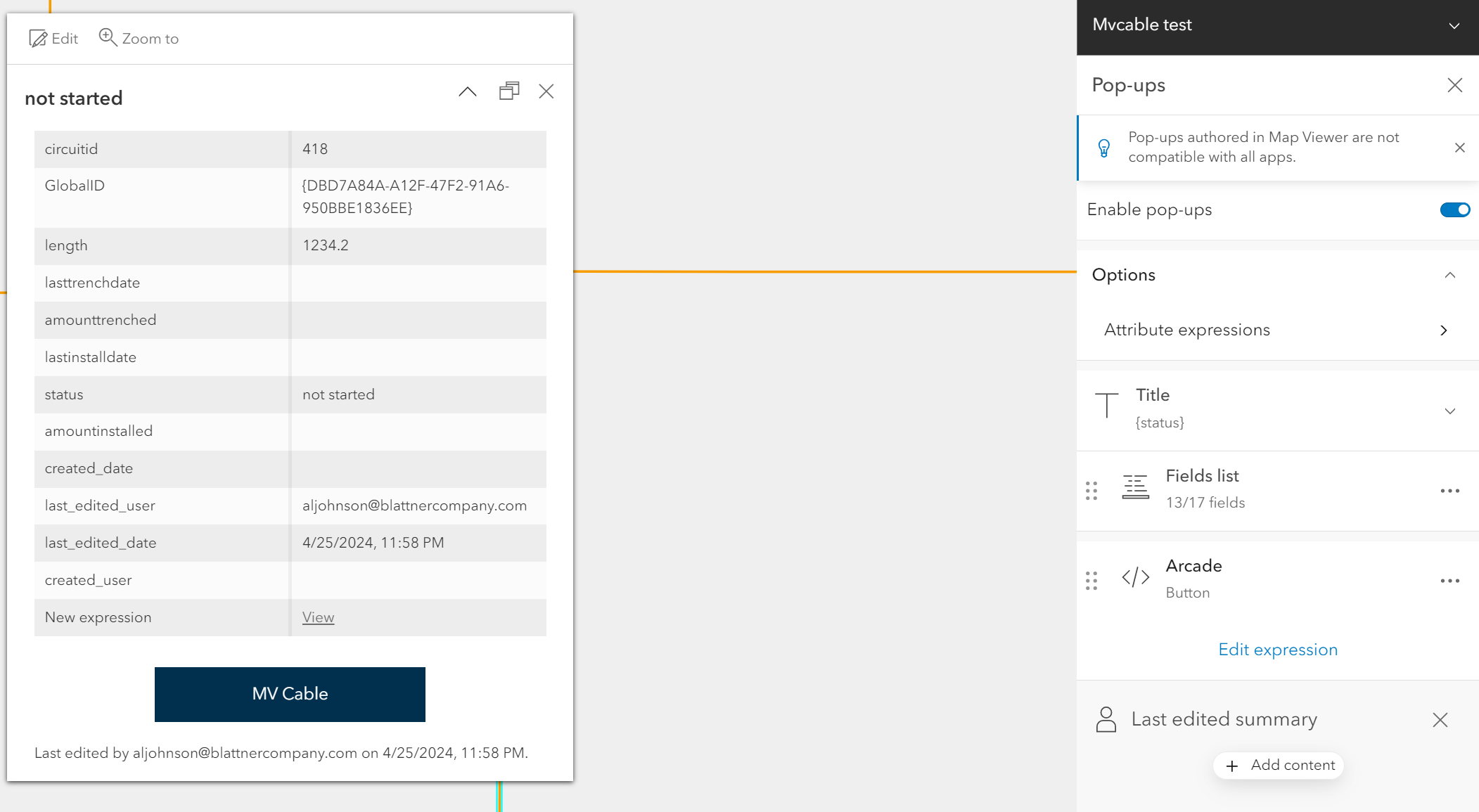Click the Edit expression link
Screen dimensions: 1479x812
[x=1277, y=650]
